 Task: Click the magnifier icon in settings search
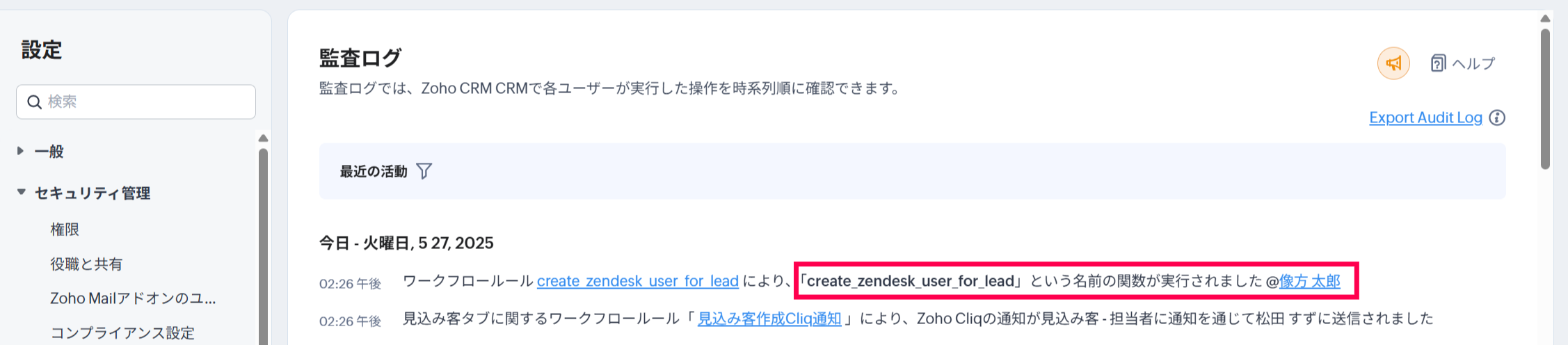point(34,102)
